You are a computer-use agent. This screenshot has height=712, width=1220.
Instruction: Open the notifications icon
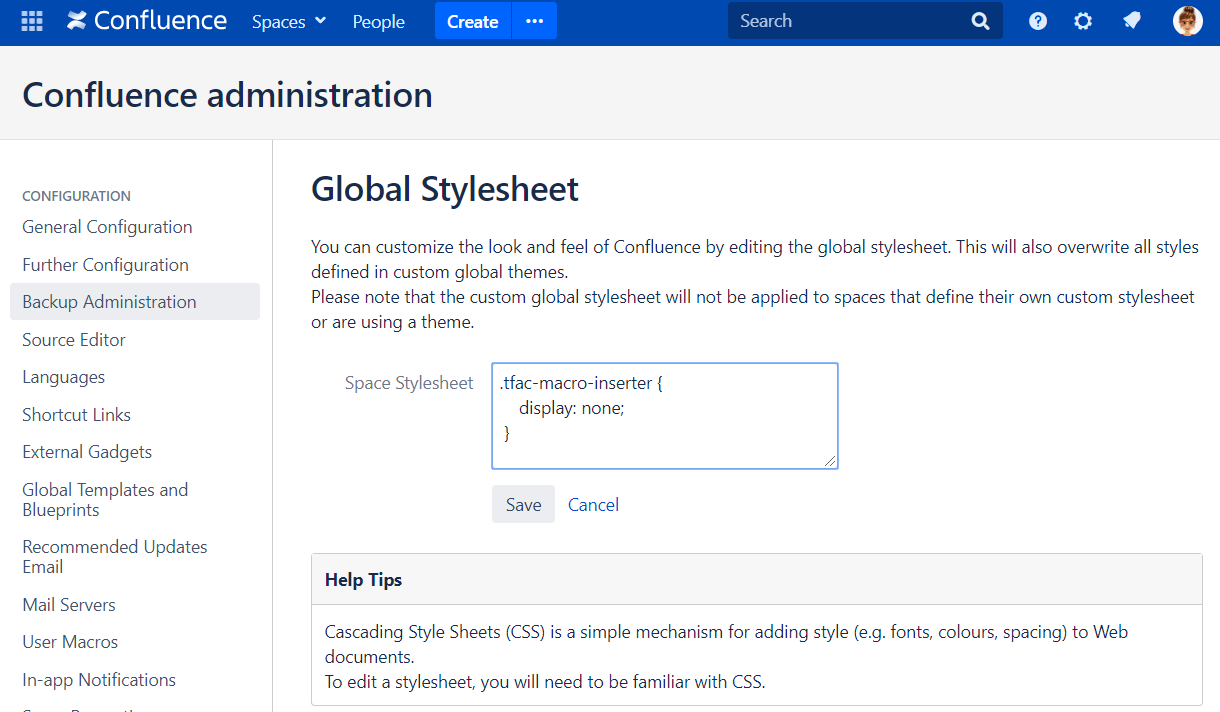(1132, 21)
